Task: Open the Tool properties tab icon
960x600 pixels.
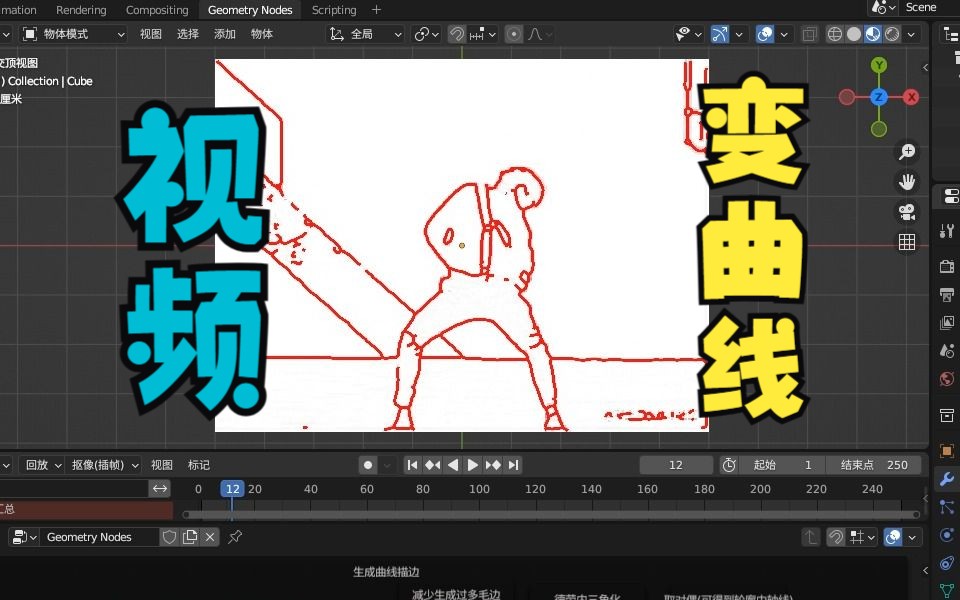Action: pos(947,230)
